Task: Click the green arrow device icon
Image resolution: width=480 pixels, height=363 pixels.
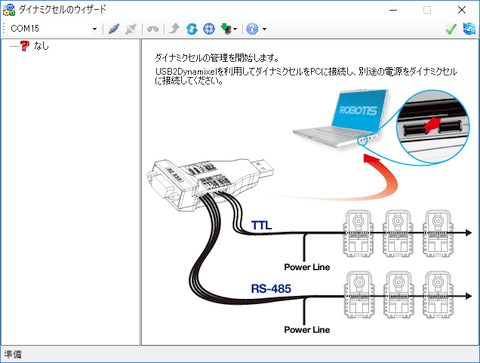Action: [226, 29]
